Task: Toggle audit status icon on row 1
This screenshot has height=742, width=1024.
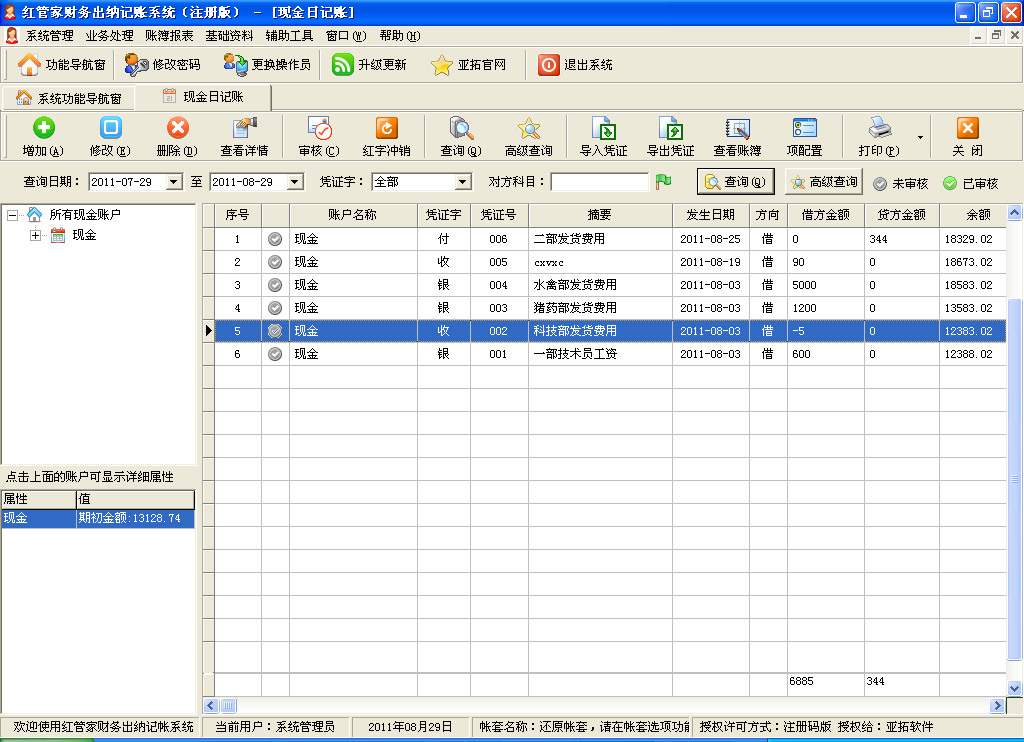Action: [x=275, y=239]
